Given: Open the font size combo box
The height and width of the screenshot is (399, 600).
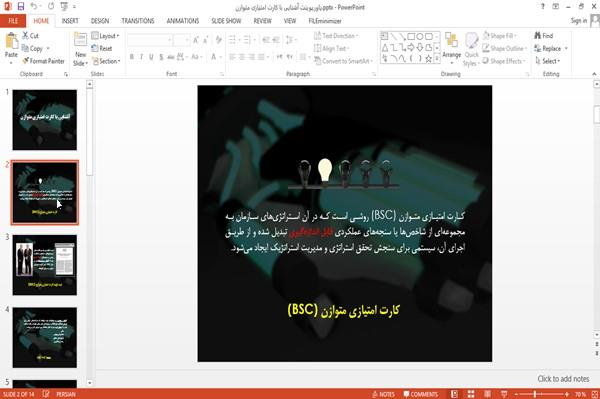Looking at the screenshot, I should [x=181, y=39].
